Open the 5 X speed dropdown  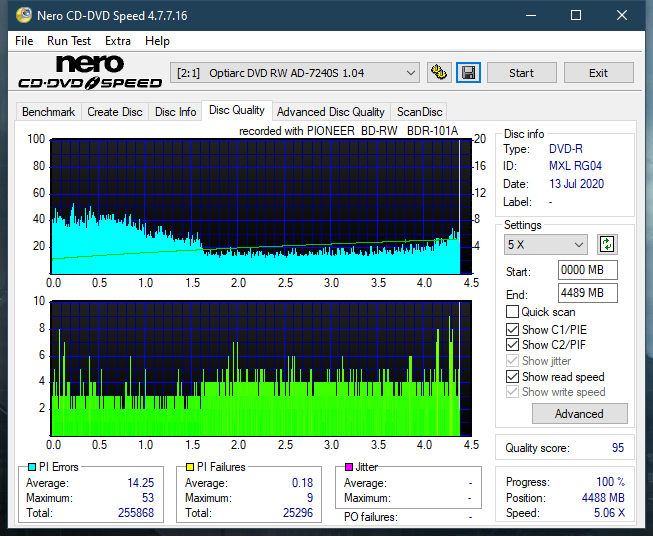click(x=546, y=244)
